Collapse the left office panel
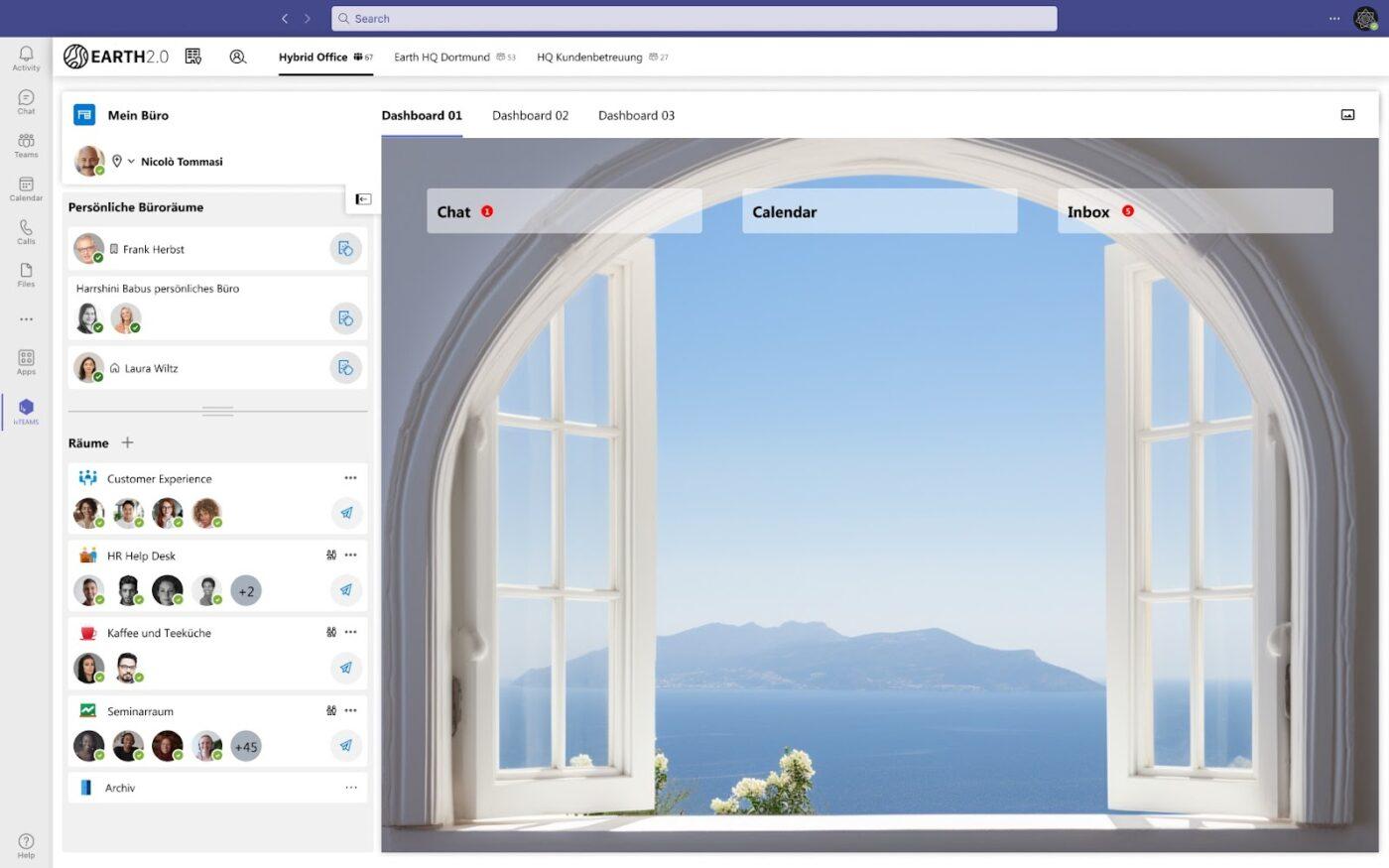The height and width of the screenshot is (868, 1389). 363,199
